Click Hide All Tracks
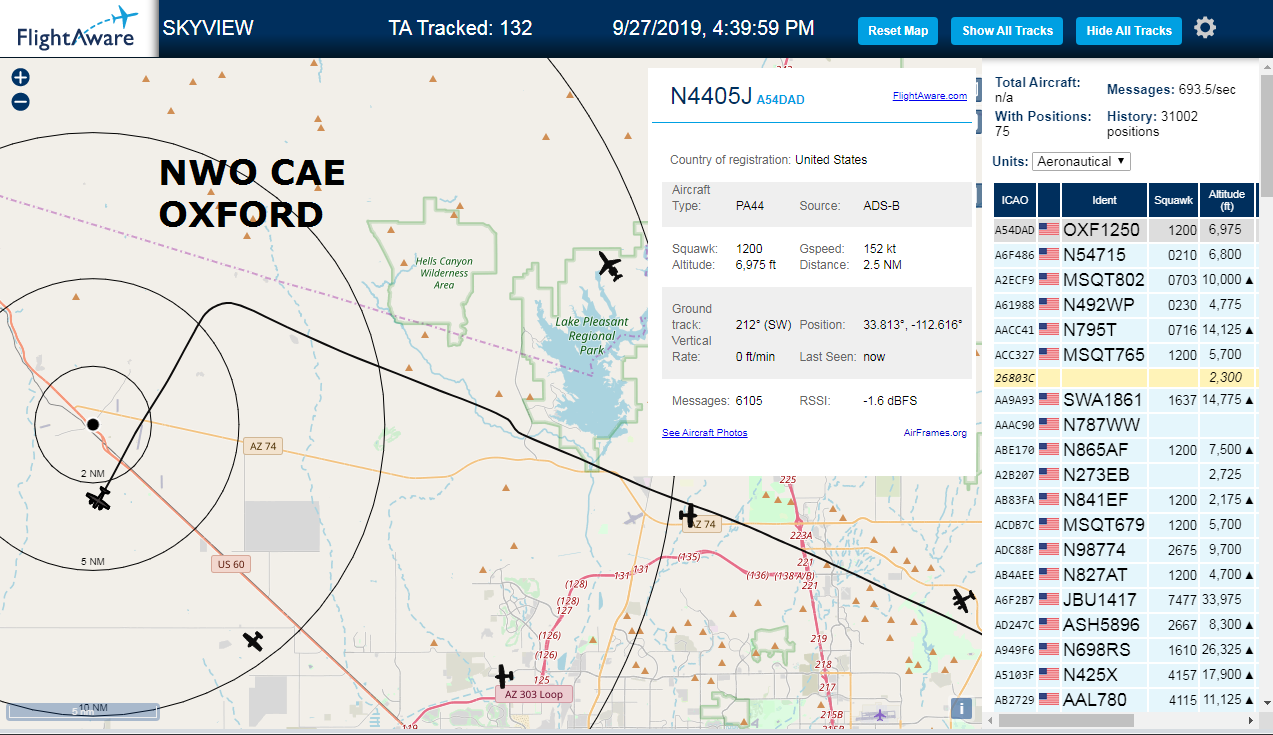 1129,31
